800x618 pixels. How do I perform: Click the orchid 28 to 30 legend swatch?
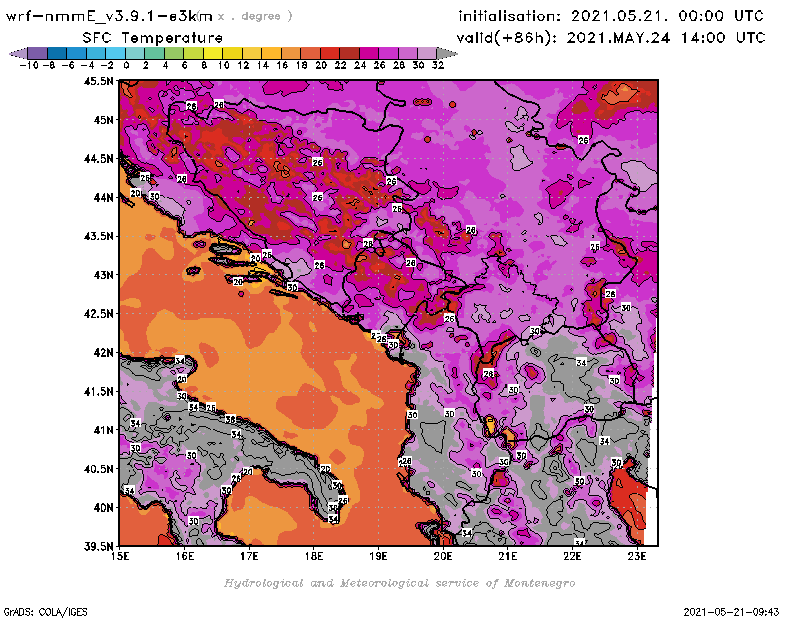[408, 53]
